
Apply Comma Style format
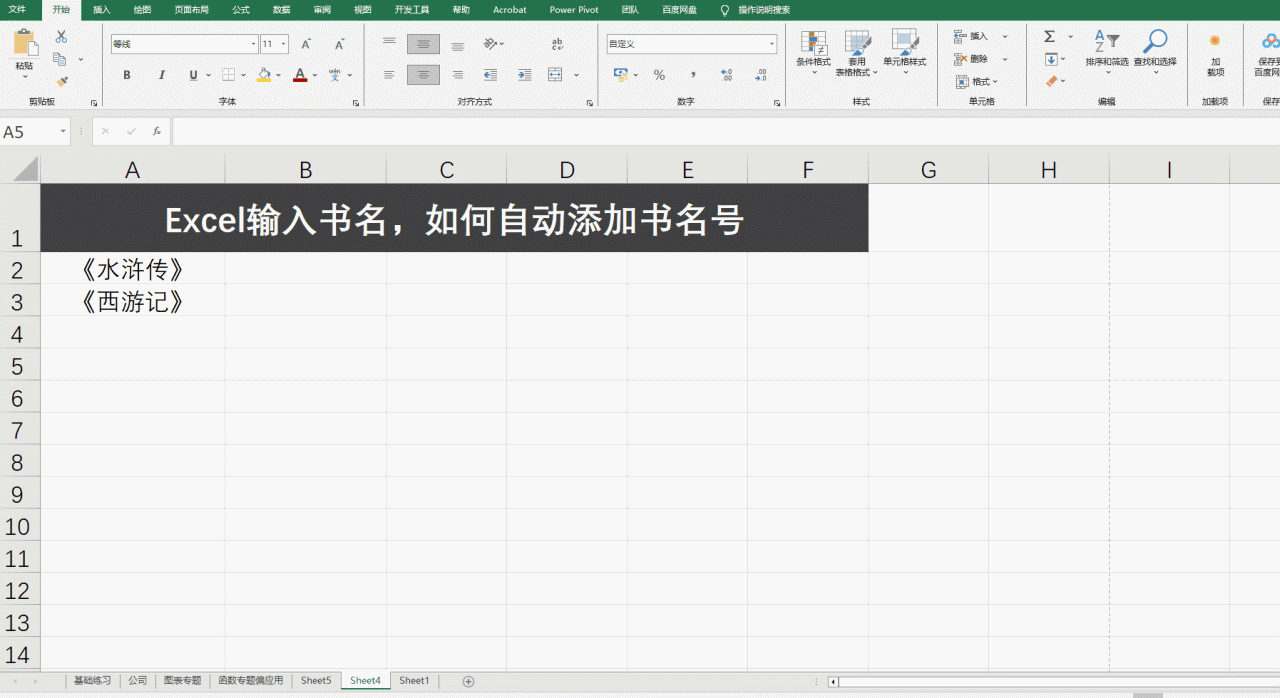[692, 75]
